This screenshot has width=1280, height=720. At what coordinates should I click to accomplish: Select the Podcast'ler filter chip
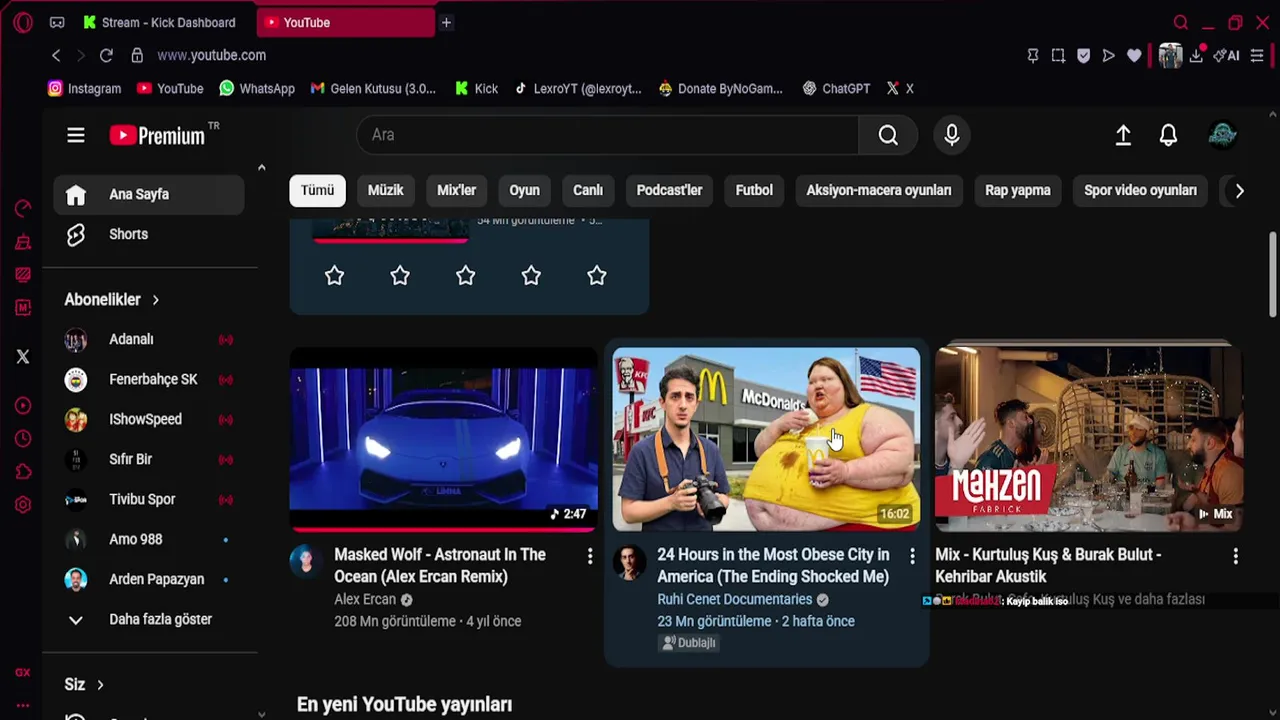669,190
